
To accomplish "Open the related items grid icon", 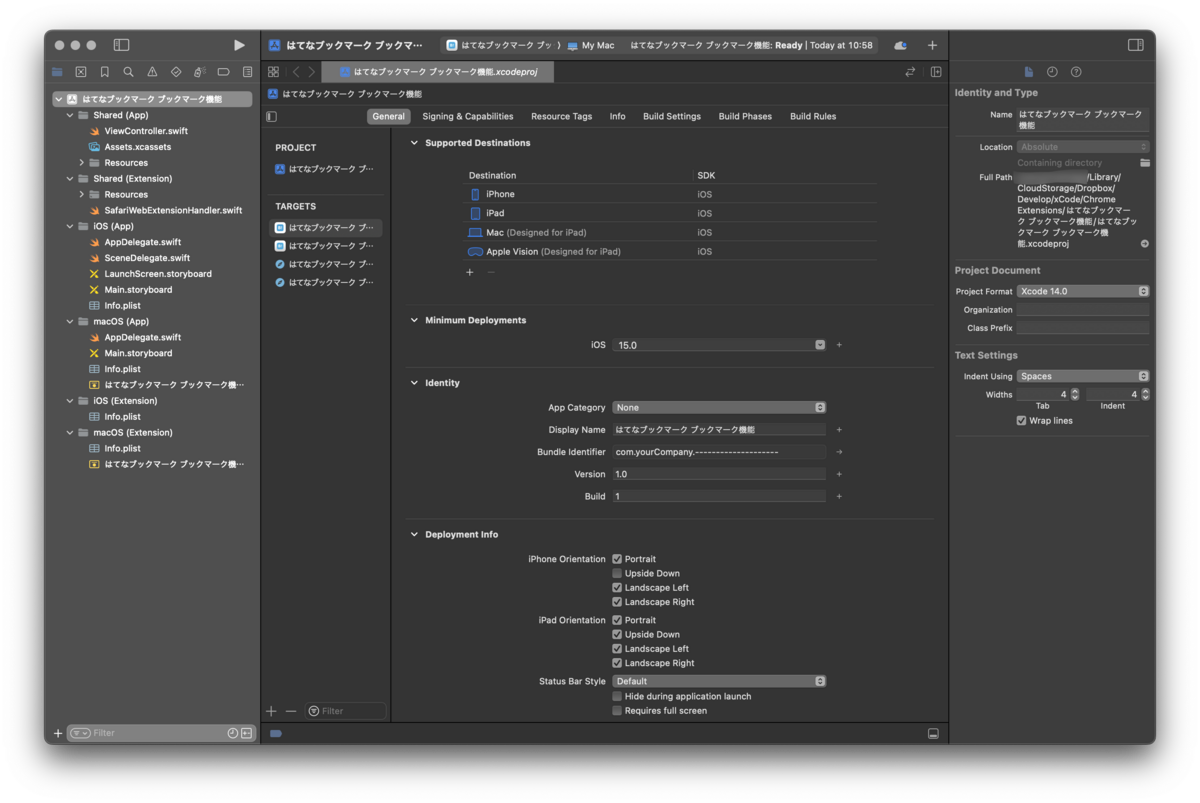I will pos(273,72).
